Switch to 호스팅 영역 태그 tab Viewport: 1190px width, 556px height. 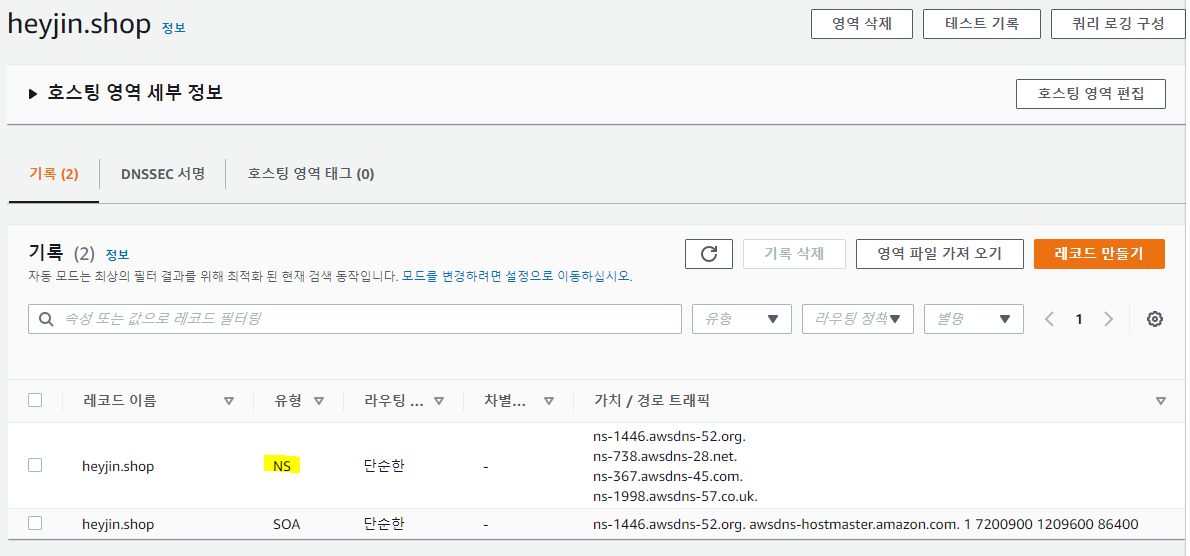[311, 174]
